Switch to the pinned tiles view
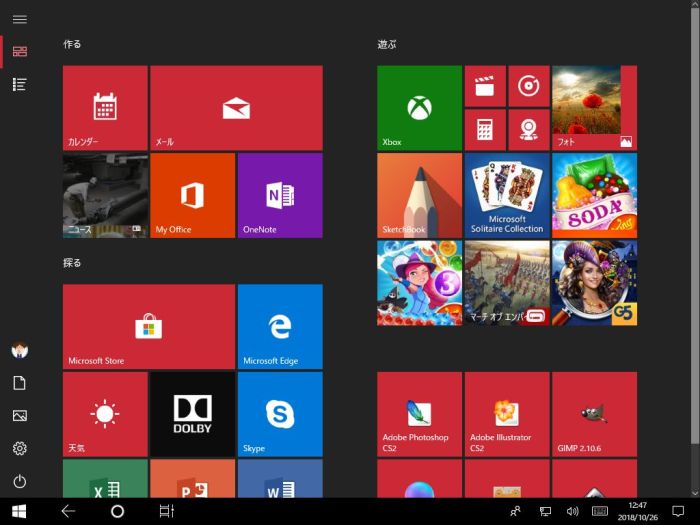 tap(19, 51)
